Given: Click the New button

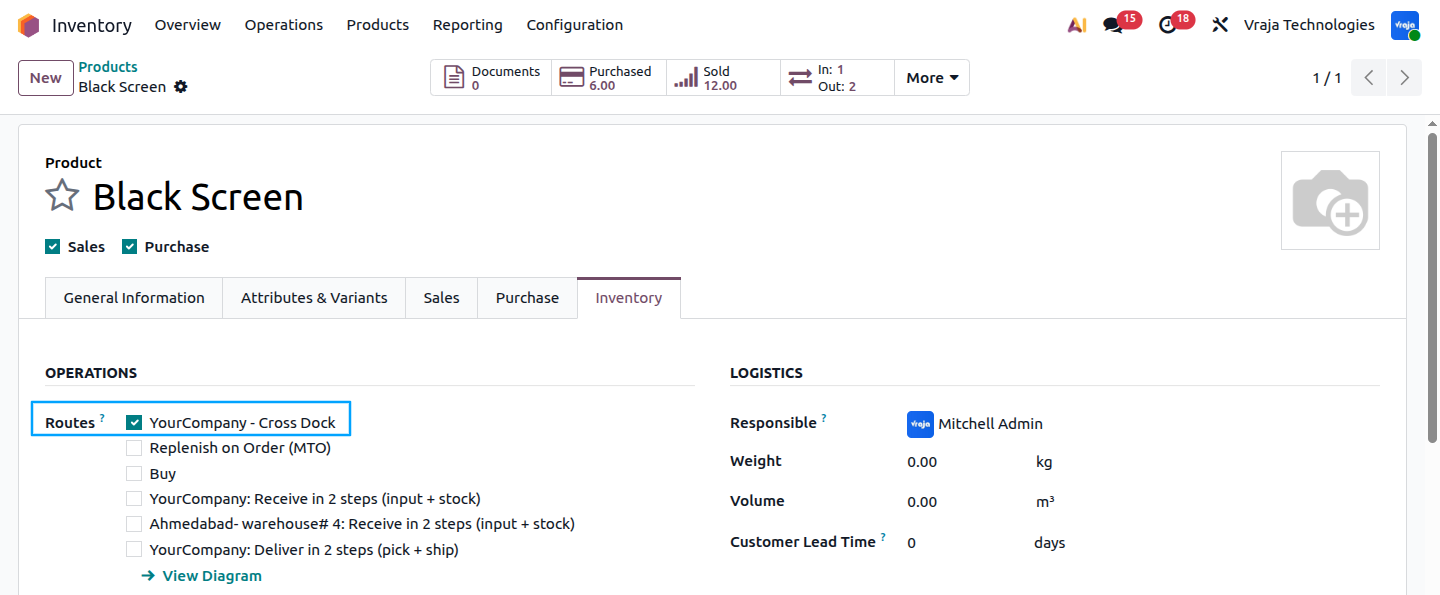Looking at the screenshot, I should pyautogui.click(x=45, y=78).
